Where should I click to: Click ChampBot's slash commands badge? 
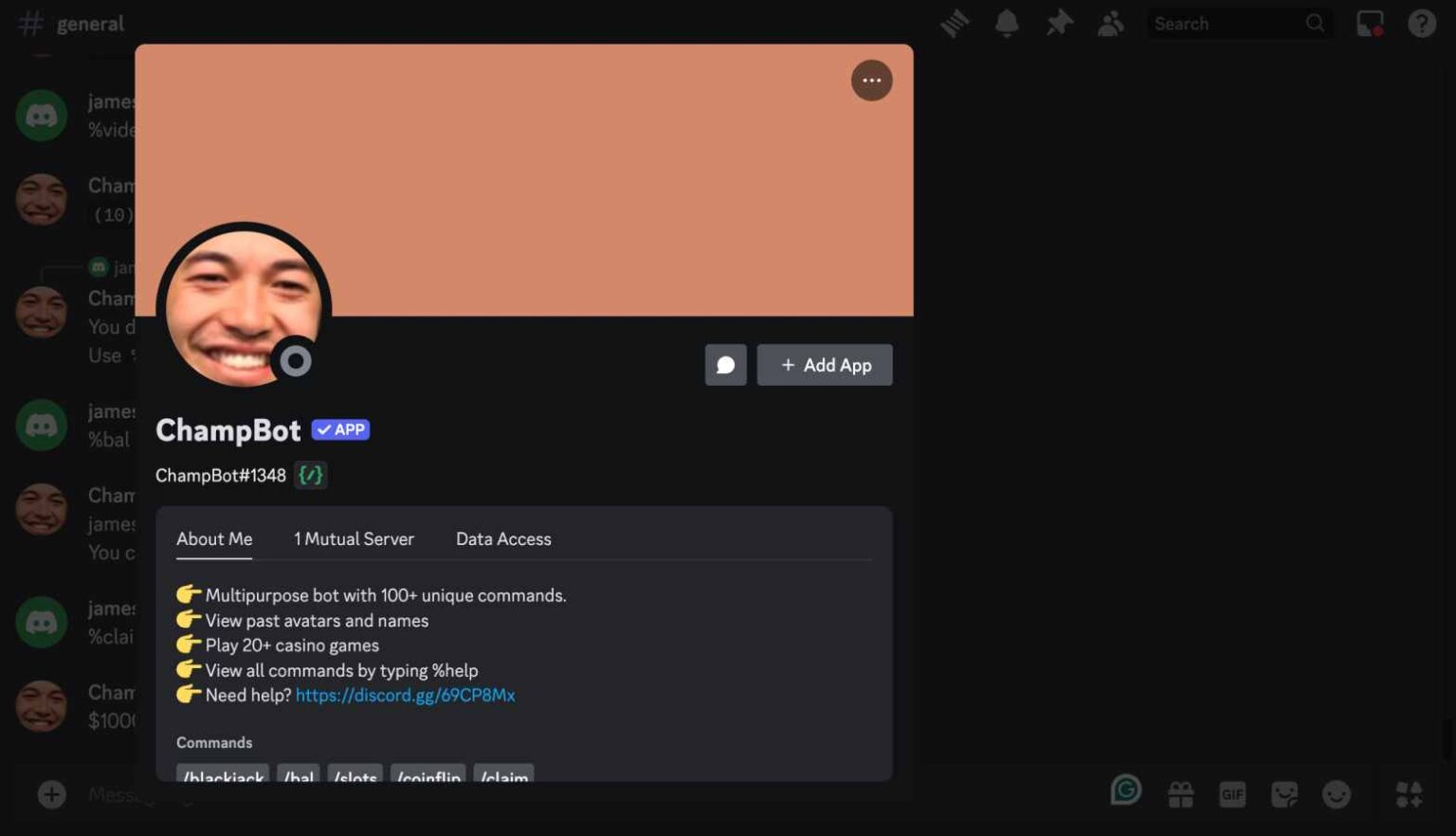tap(311, 475)
